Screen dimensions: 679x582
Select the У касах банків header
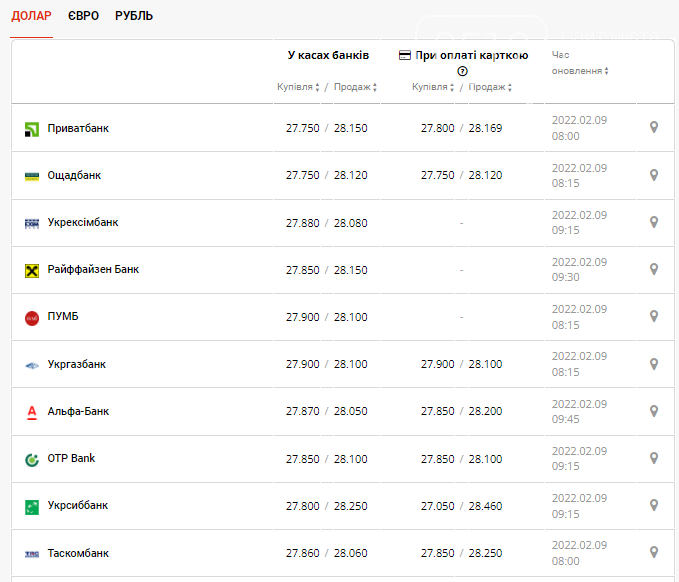pyautogui.click(x=328, y=55)
